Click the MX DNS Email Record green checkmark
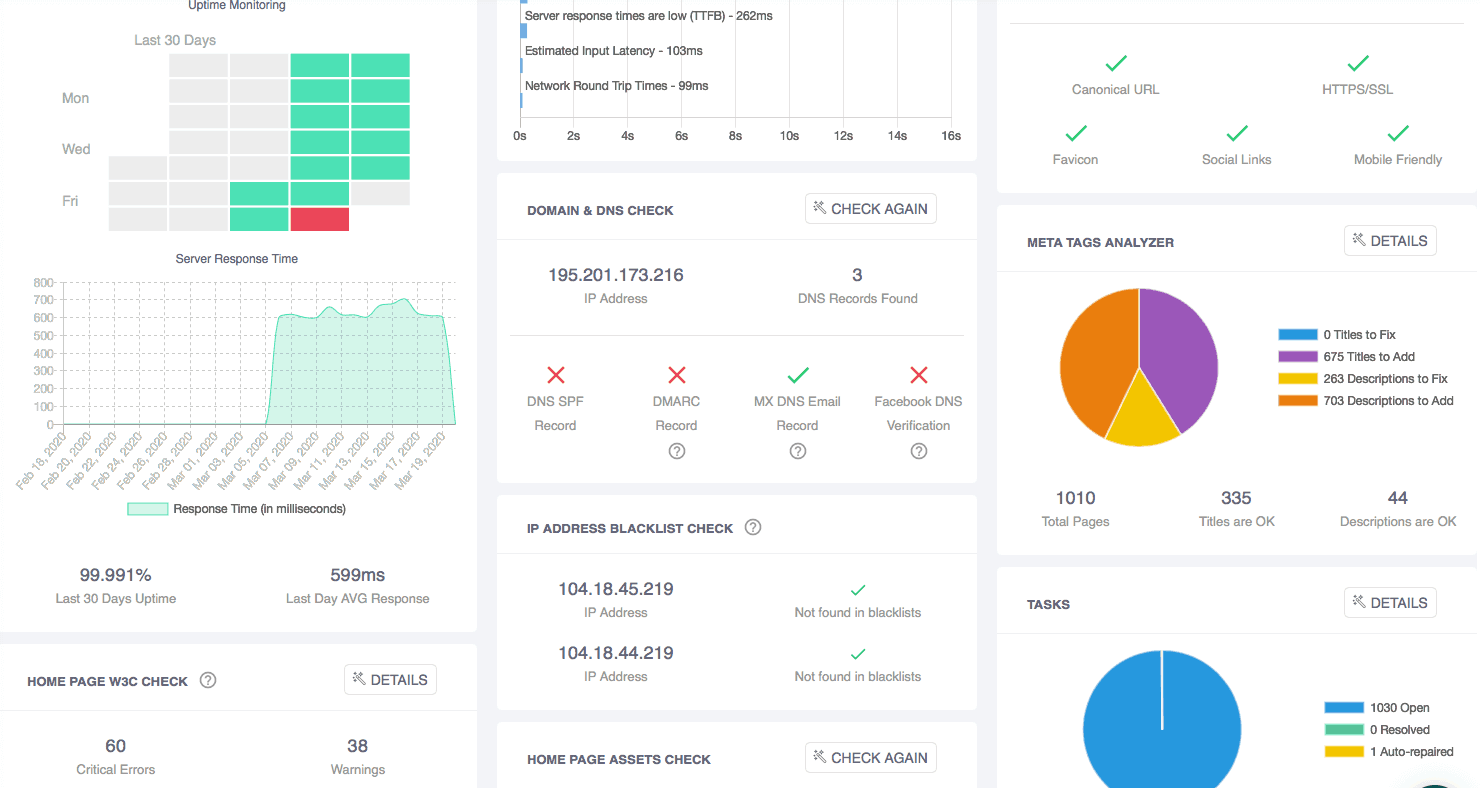This screenshot has width=1480, height=788. pos(798,375)
